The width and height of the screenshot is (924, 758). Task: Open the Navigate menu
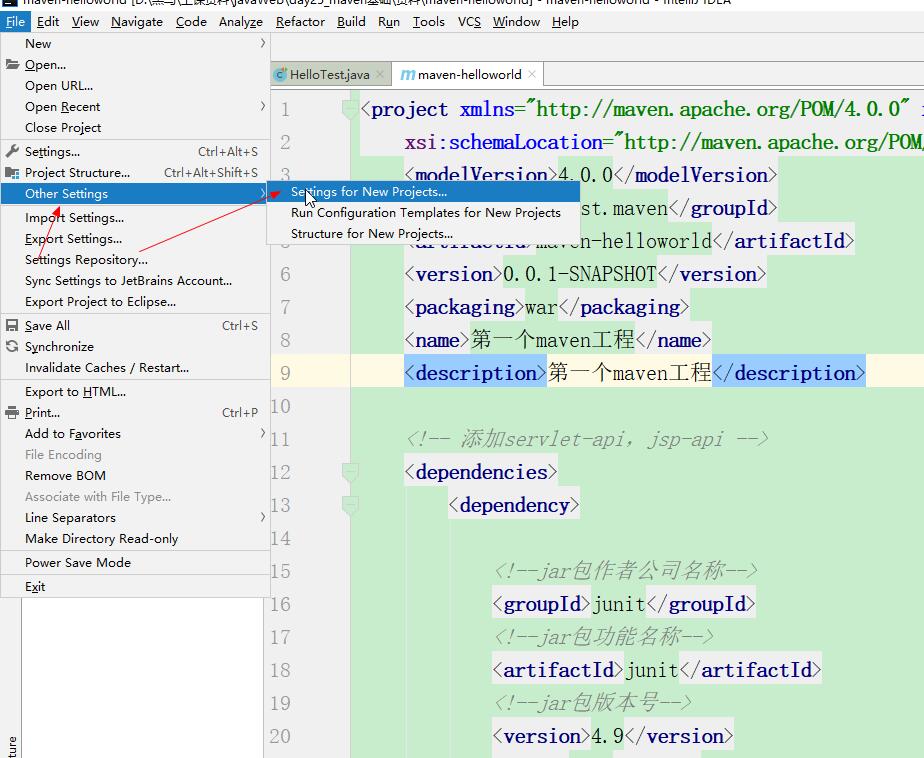click(x=137, y=22)
